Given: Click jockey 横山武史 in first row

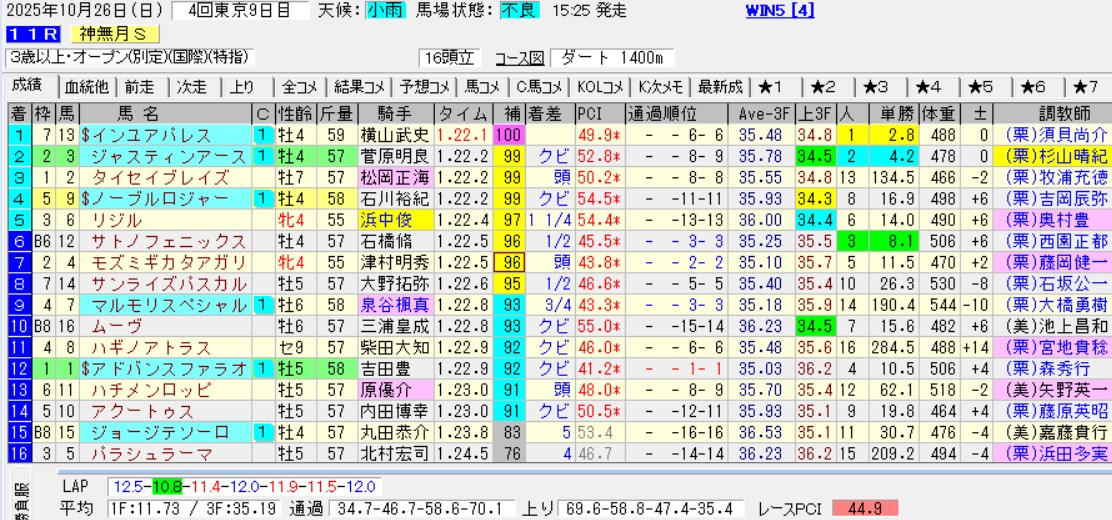Looking at the screenshot, I should (x=396, y=135).
